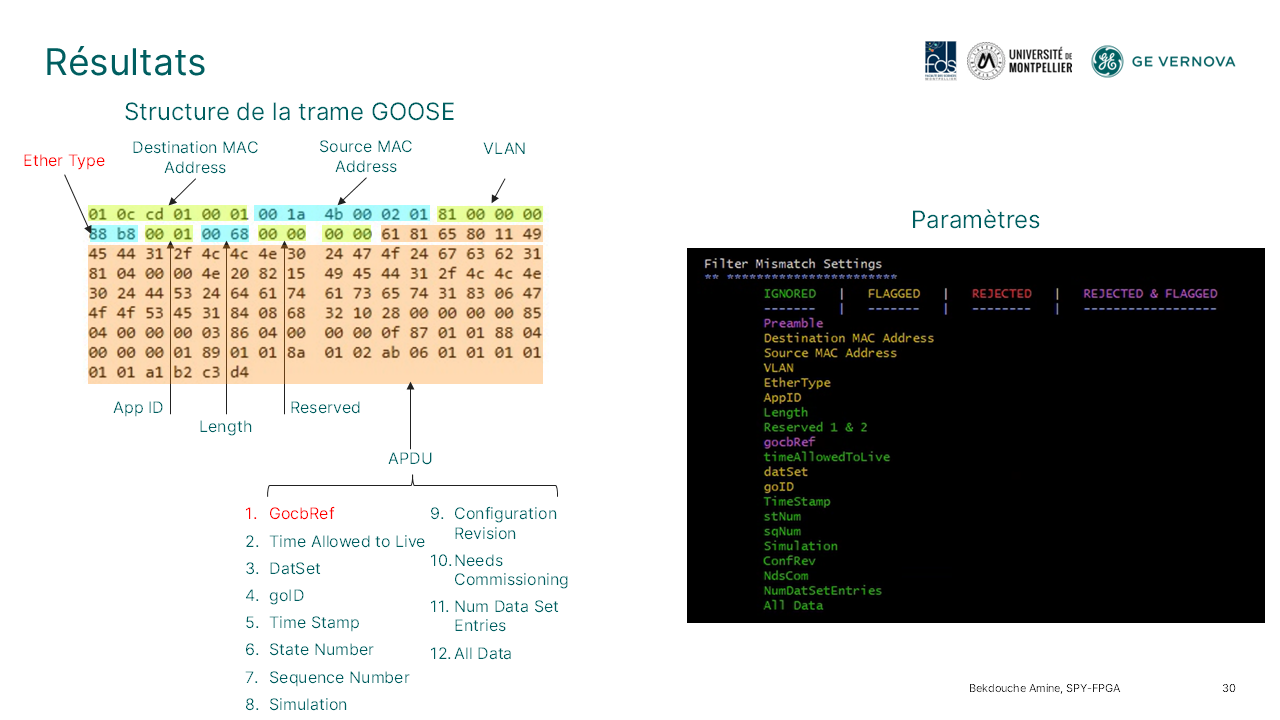Click the Source MAC Address label above hex dump

coord(365,157)
